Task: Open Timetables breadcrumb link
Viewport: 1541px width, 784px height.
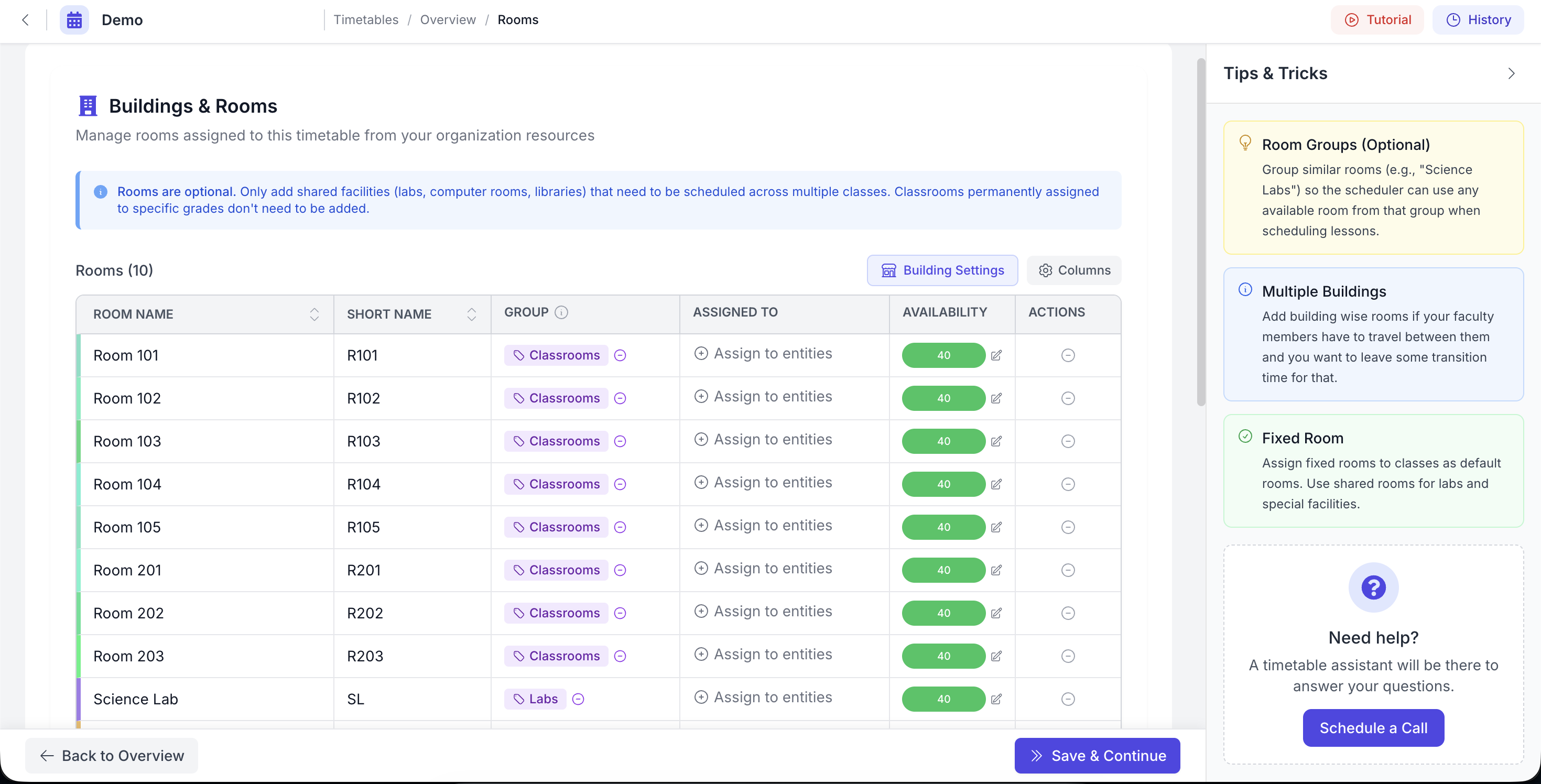Action: [365, 20]
